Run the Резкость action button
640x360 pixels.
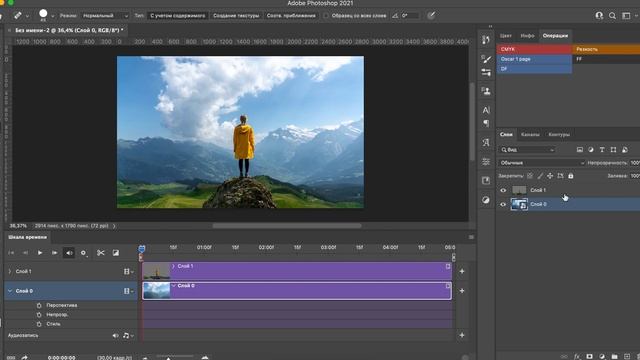pyautogui.click(x=606, y=49)
